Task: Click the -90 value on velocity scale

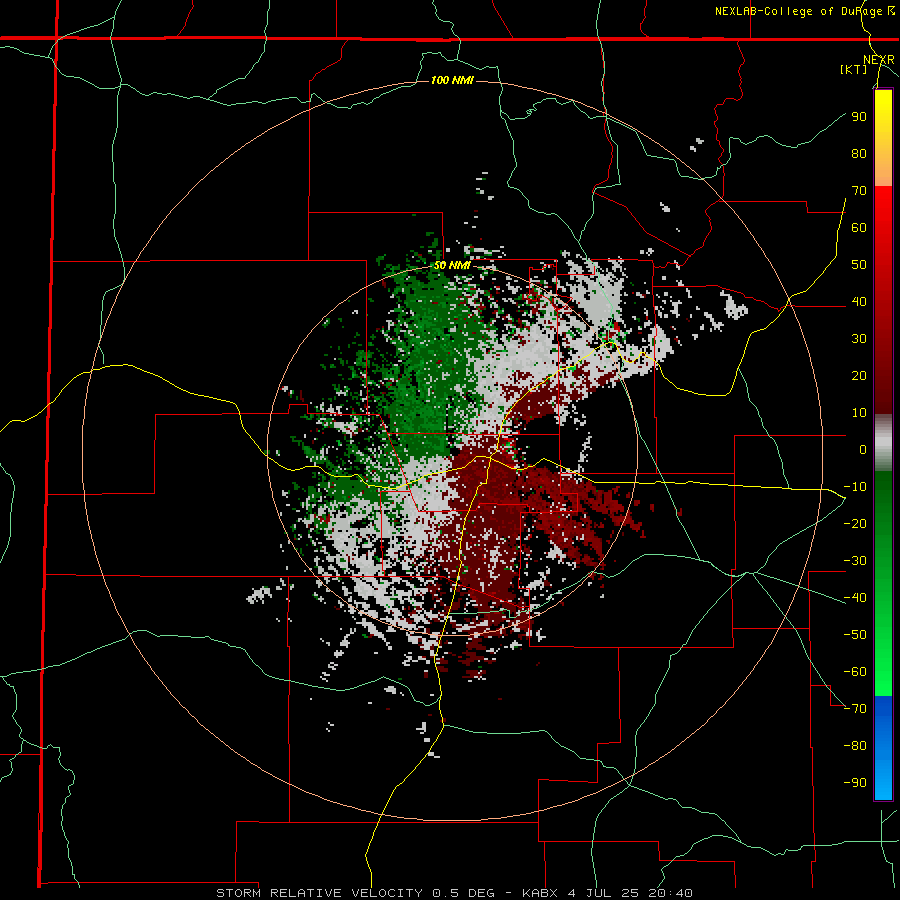Action: [855, 783]
